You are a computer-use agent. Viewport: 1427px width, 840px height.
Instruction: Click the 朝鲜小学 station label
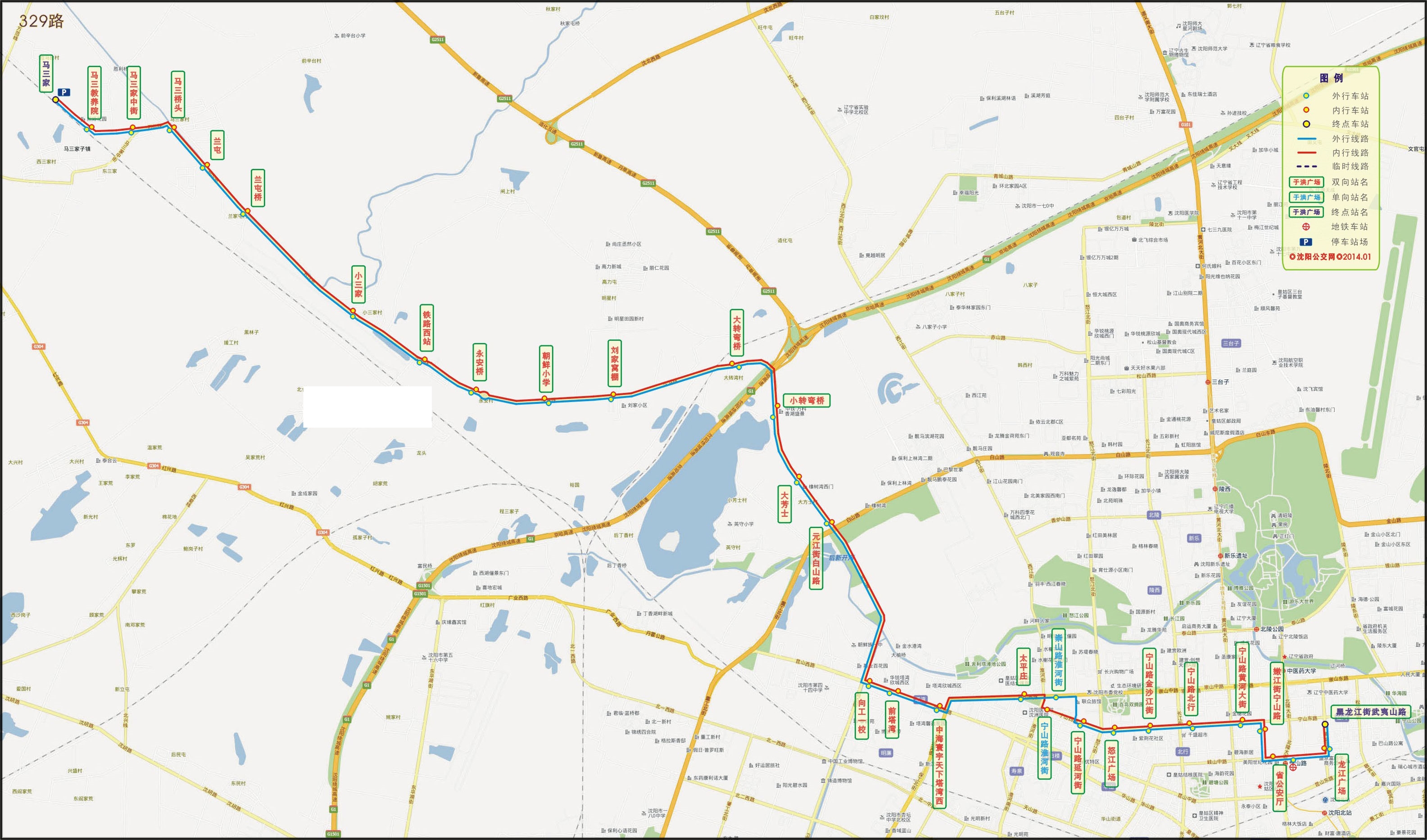(546, 369)
